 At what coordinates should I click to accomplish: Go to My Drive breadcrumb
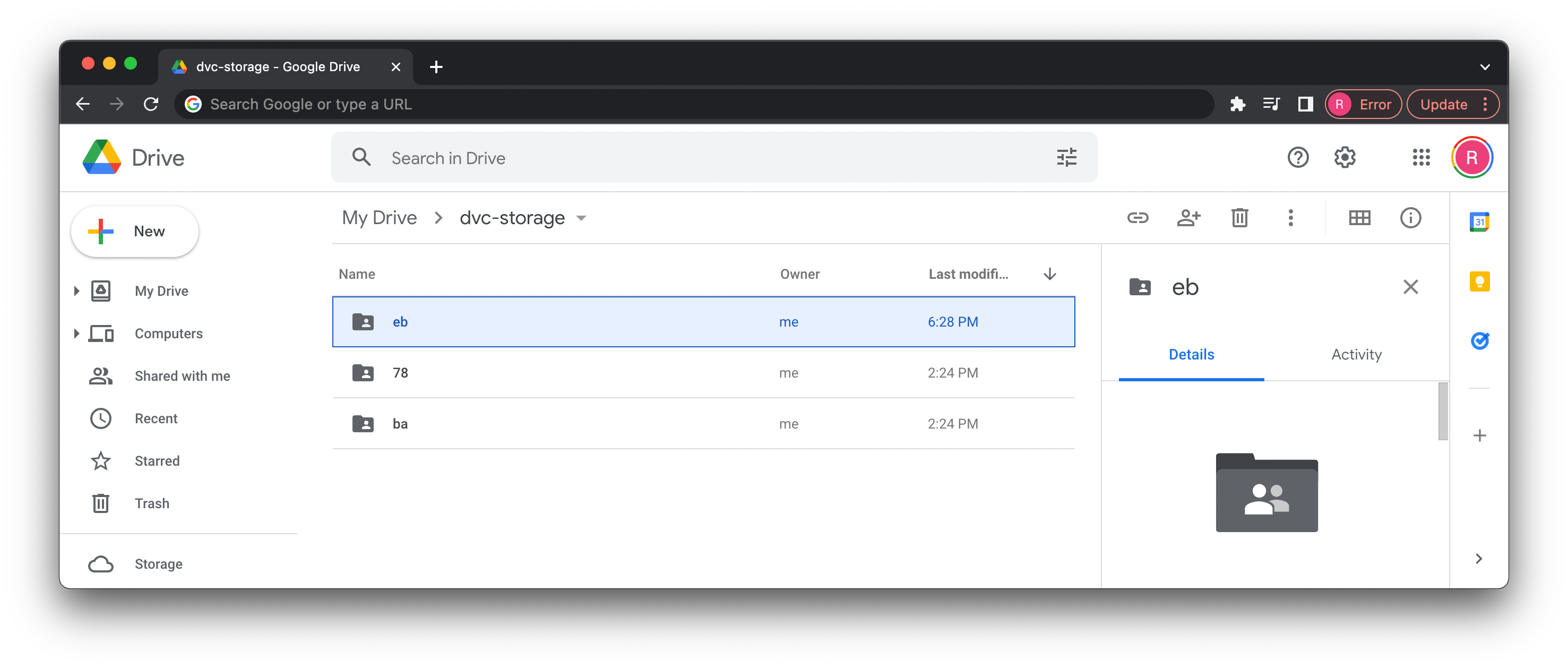coord(379,217)
